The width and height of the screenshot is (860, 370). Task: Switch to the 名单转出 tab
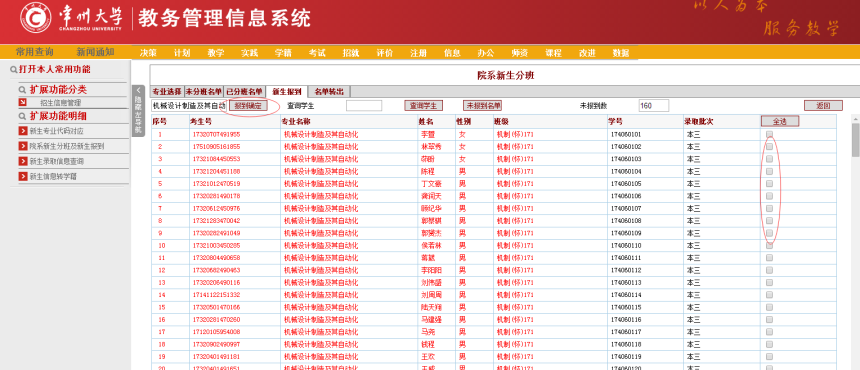coord(329,92)
